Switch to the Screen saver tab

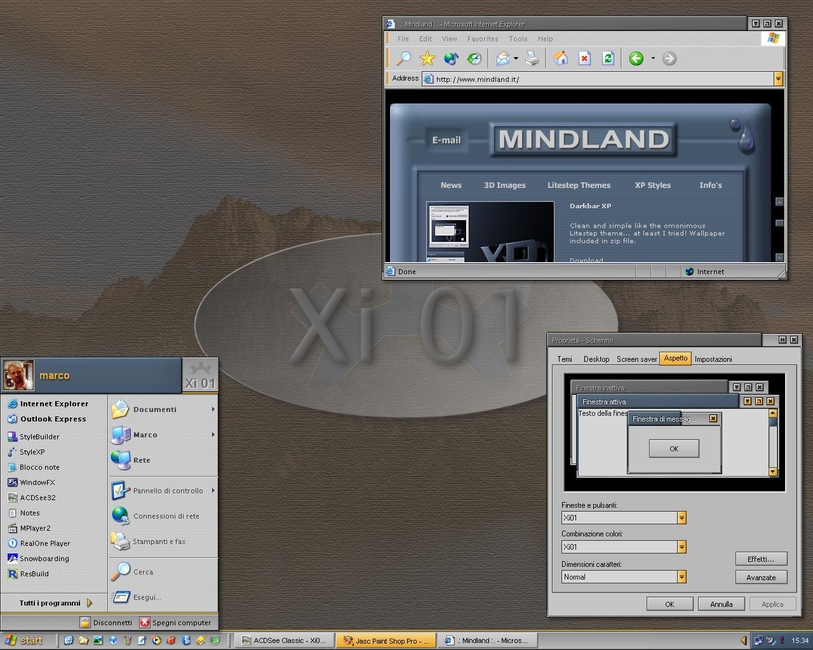[637, 359]
